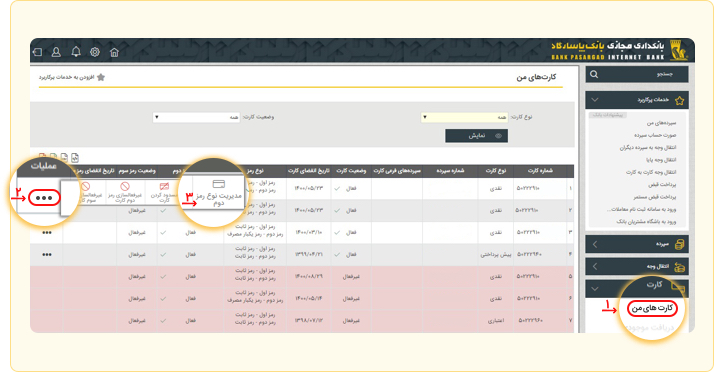
Task: Open 'سپرده‌های من' in the sidebar
Action: tap(661, 123)
